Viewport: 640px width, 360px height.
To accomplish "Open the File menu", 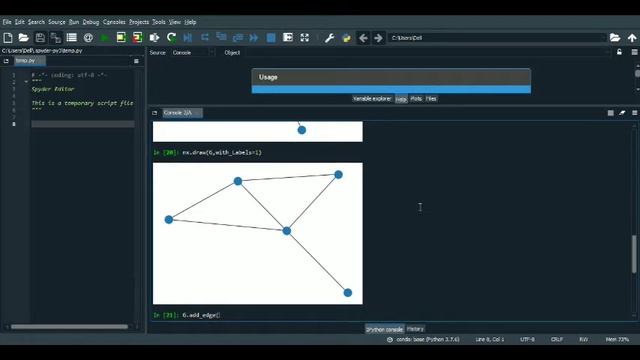I will 7,22.
